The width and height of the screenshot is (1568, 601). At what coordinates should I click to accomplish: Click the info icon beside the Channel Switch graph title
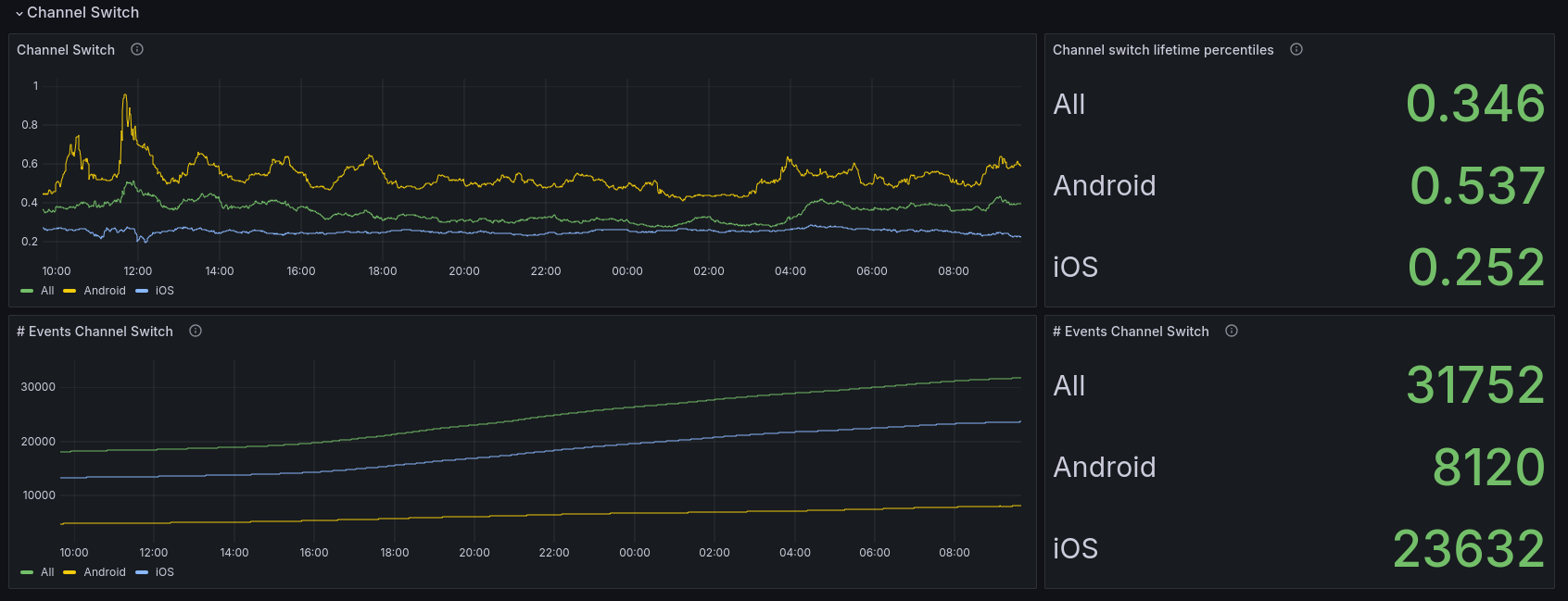137,49
